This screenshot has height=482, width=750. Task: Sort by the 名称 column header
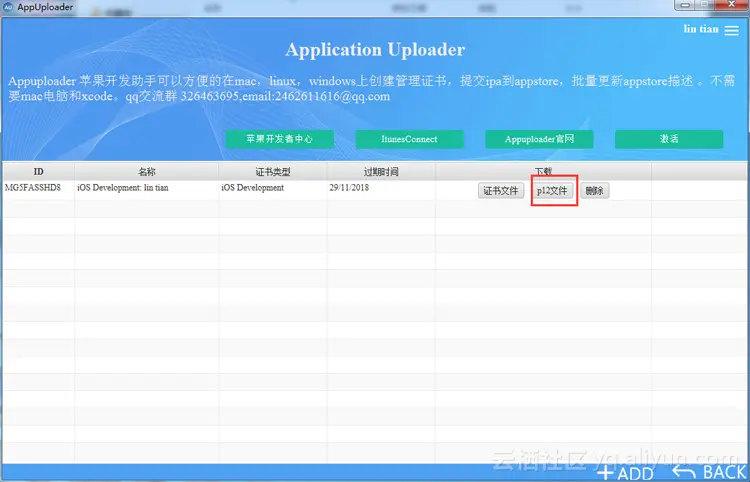point(146,172)
